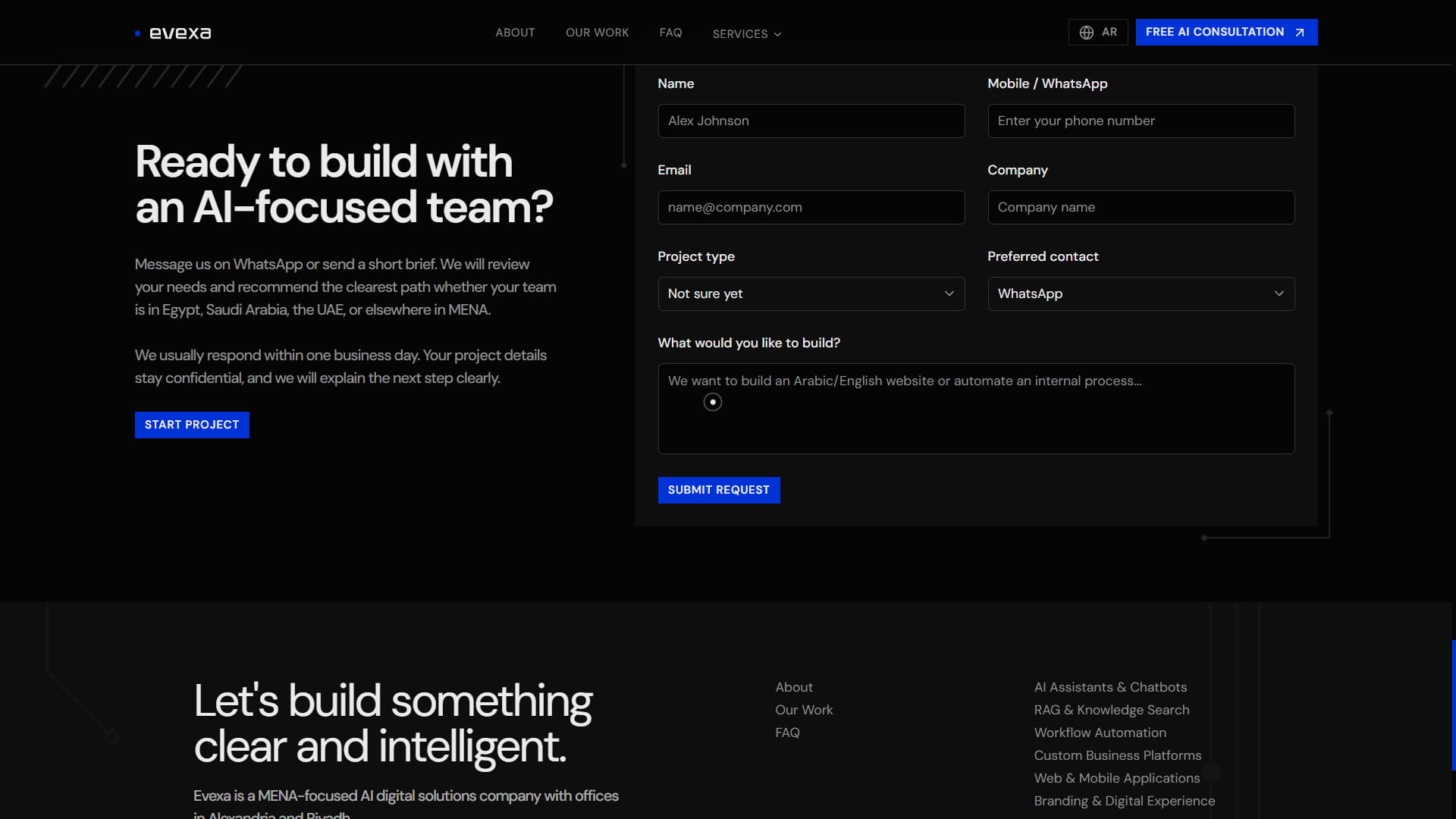
Task: Open Web & Mobile Applications link
Action: click(x=1116, y=778)
